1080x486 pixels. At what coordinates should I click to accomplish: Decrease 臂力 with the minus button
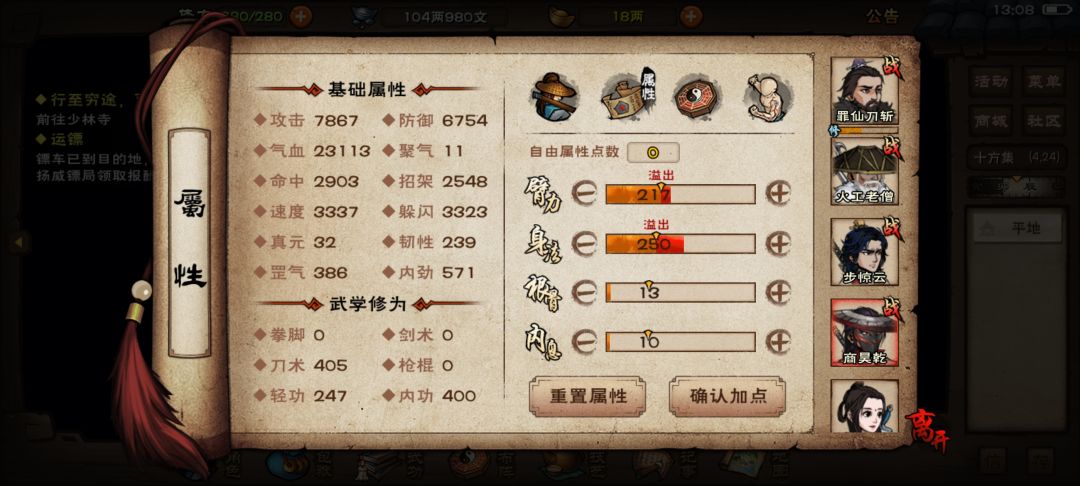(x=584, y=194)
